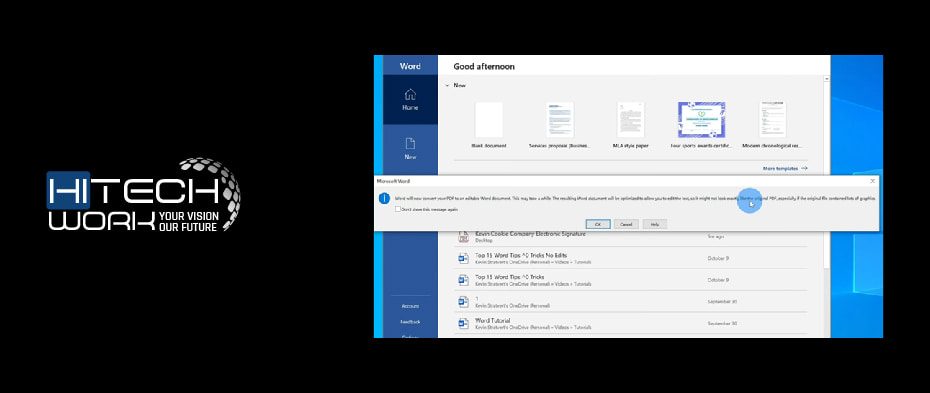Open Feedback in the Word sidebar

pos(410,322)
